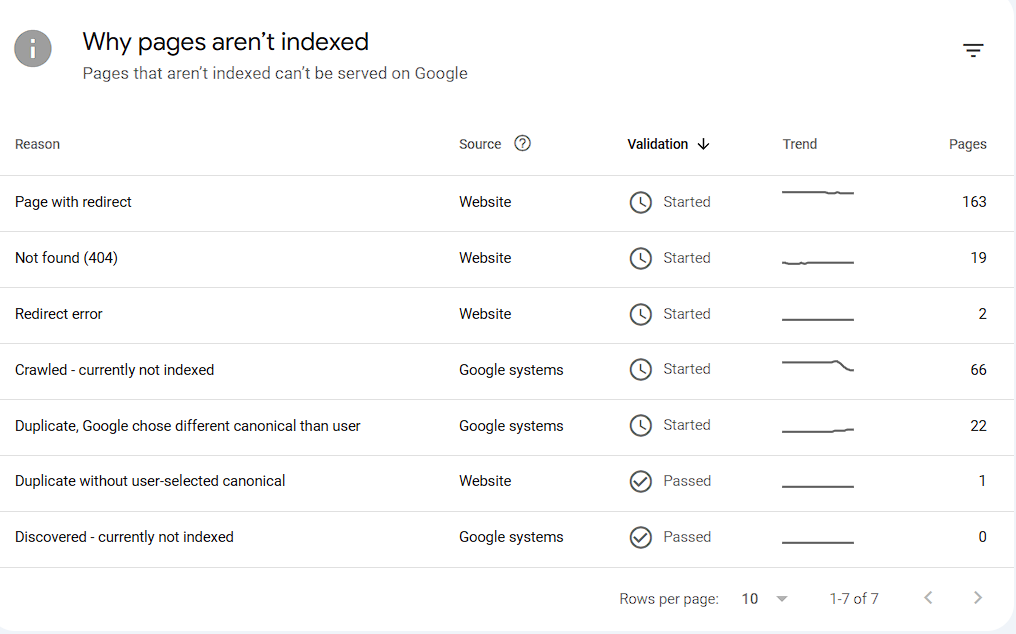The width and height of the screenshot is (1016, 634).
Task: Click the trend sparkline for Crawled row
Action: [817, 366]
